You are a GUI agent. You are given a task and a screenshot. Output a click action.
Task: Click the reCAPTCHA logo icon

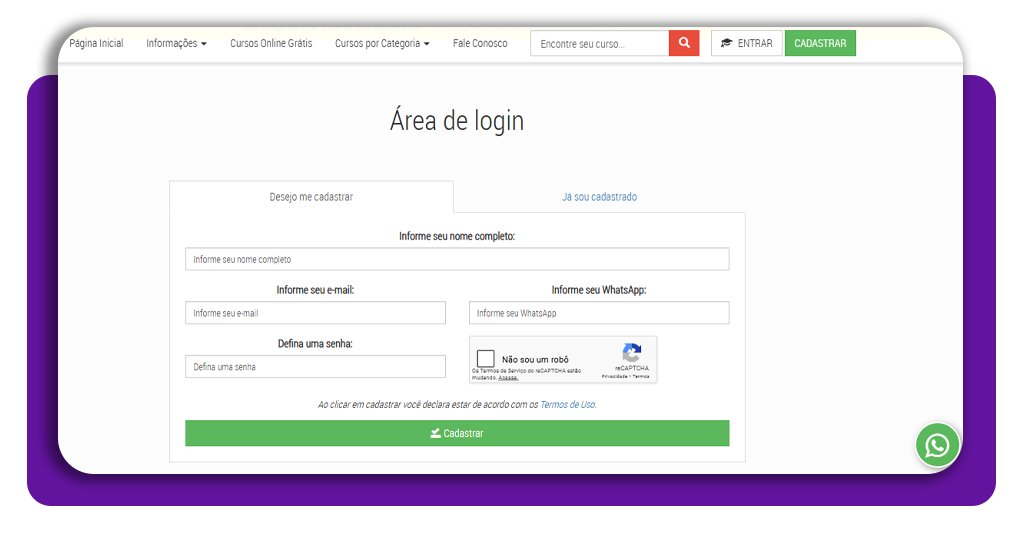(x=631, y=353)
